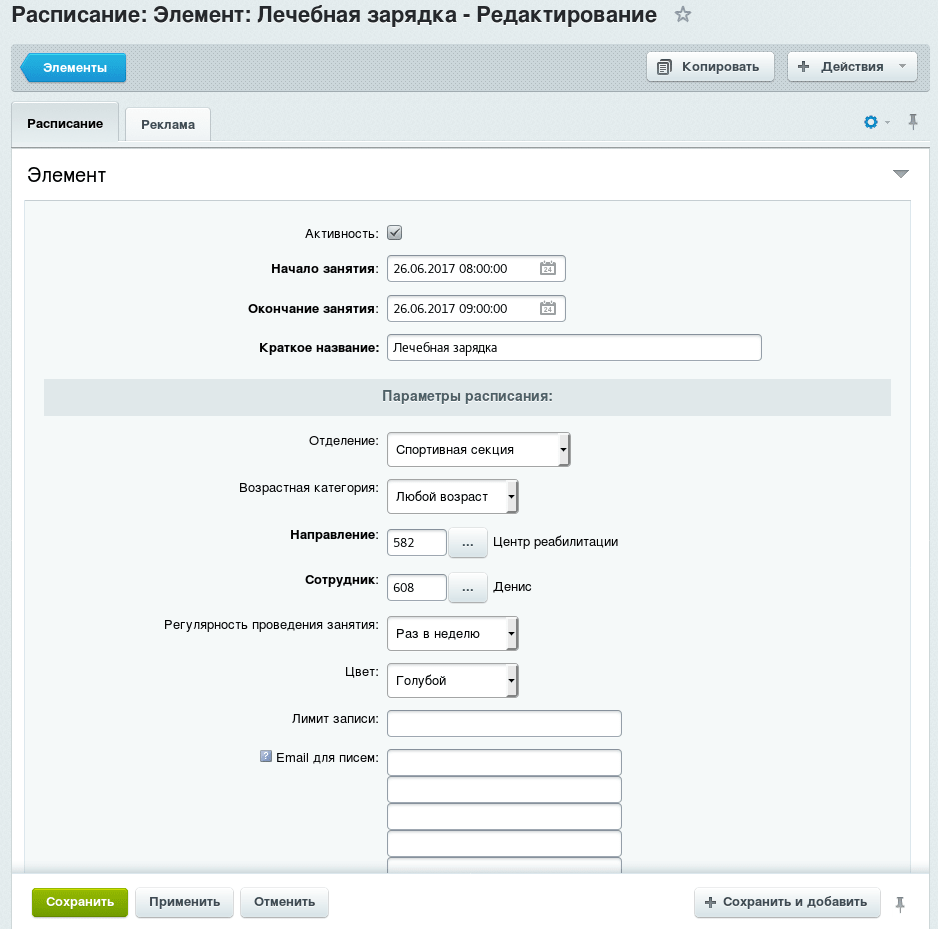Image resolution: width=938 pixels, height=929 pixels.
Task: Open the Действия menu
Action: click(852, 66)
